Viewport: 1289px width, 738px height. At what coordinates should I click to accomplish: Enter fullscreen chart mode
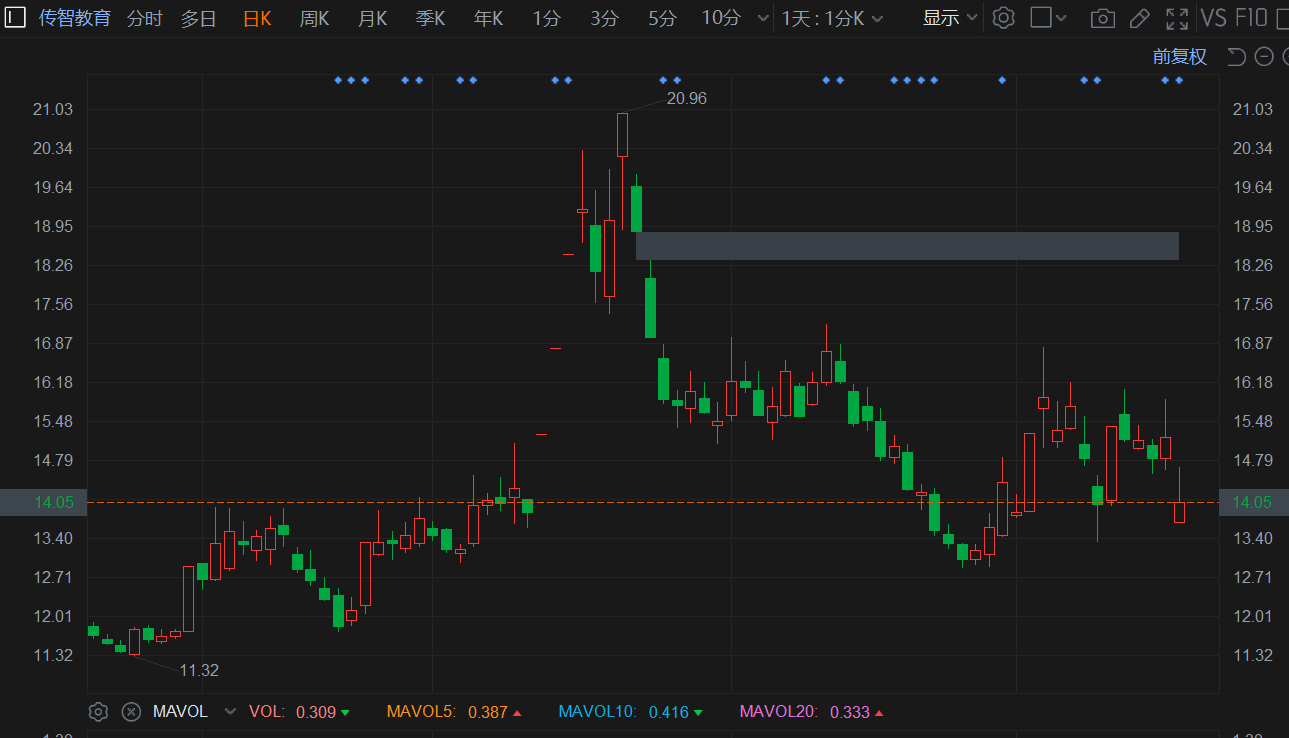[x=1177, y=18]
